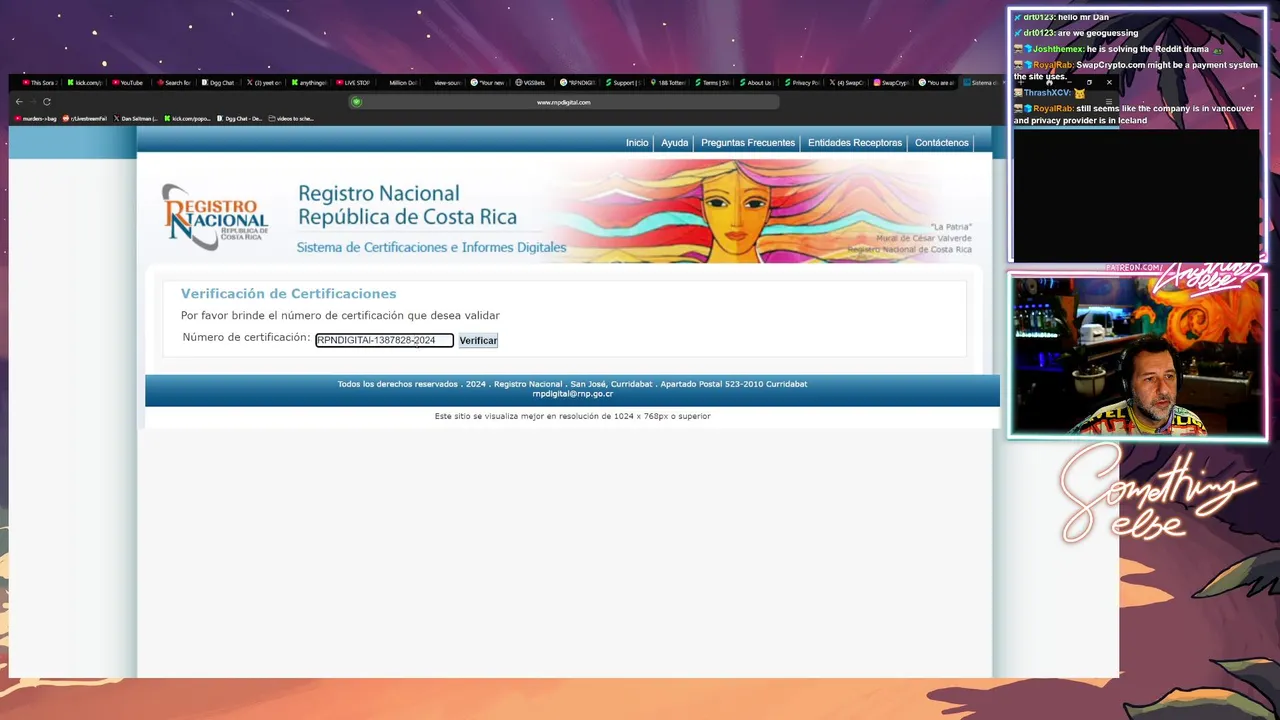Click the green shield icon in address bar
This screenshot has width=1280, height=720.
(356, 102)
